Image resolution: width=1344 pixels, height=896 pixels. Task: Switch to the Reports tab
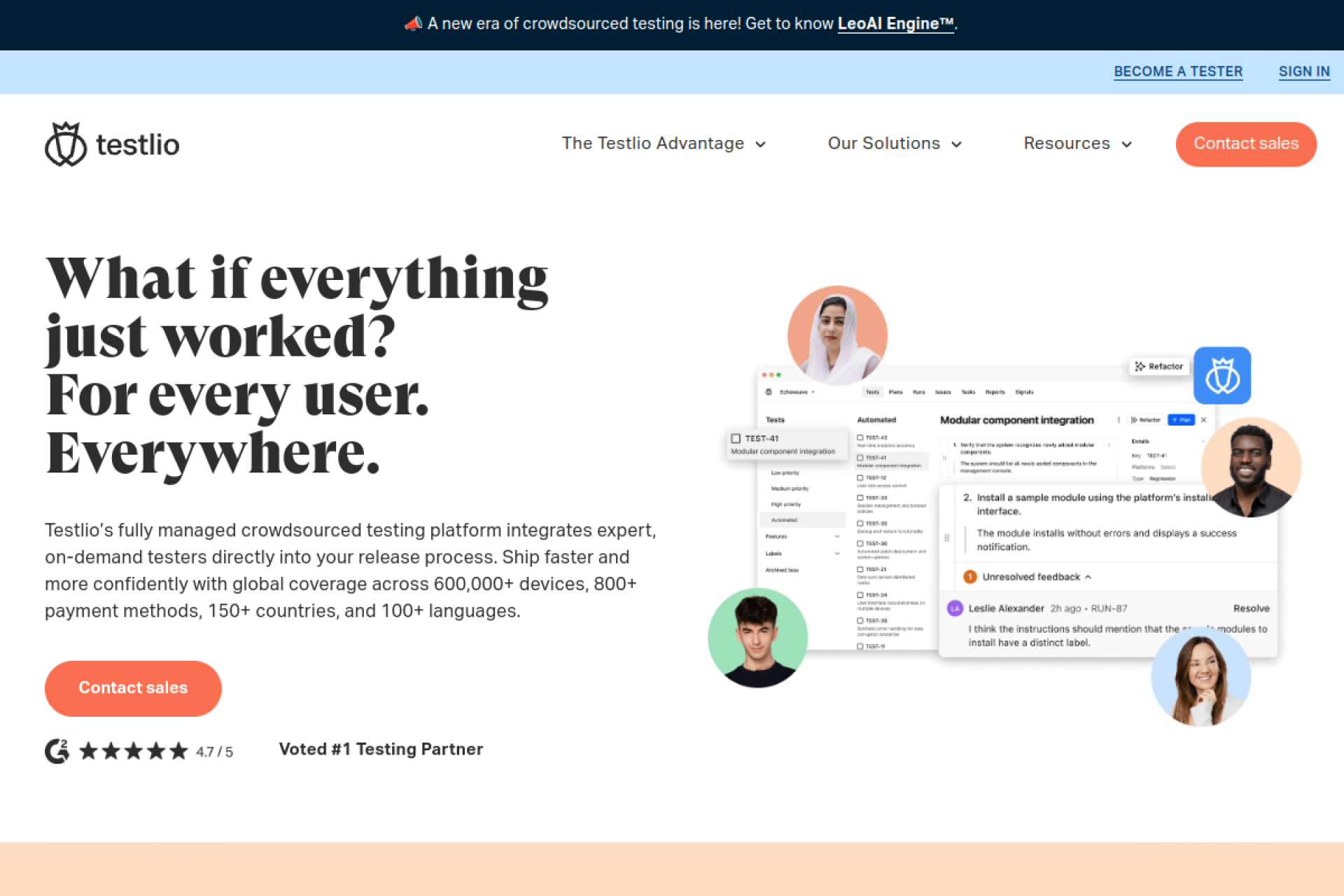point(995,392)
